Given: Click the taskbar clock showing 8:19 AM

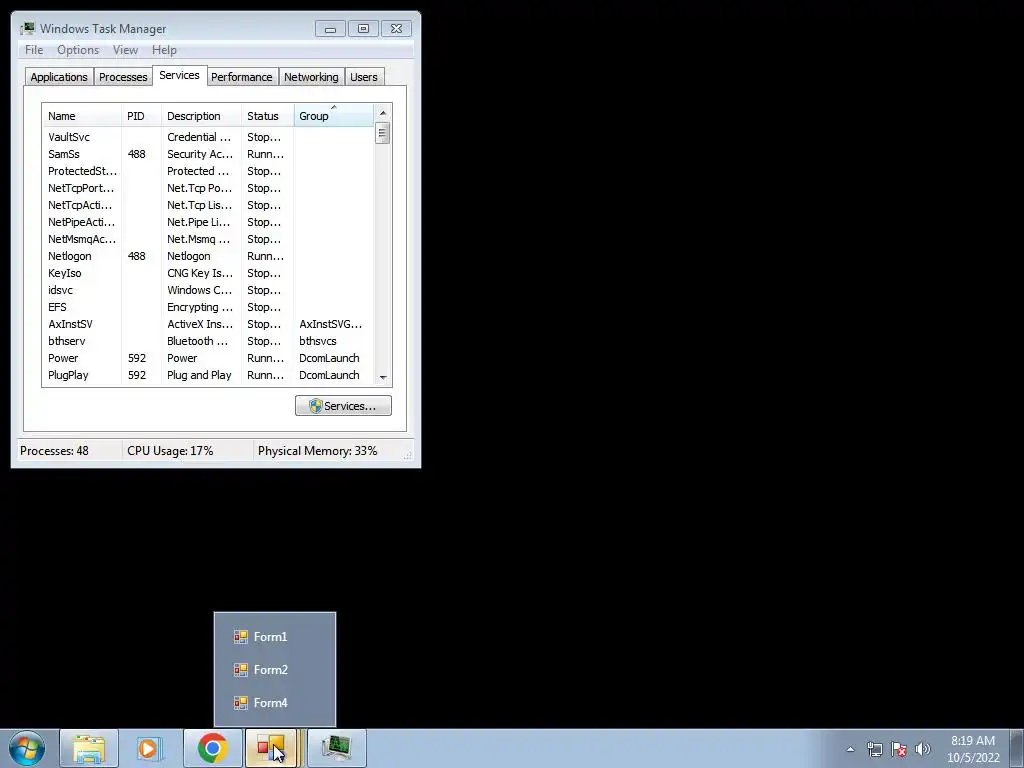Looking at the screenshot, I should click(973, 749).
